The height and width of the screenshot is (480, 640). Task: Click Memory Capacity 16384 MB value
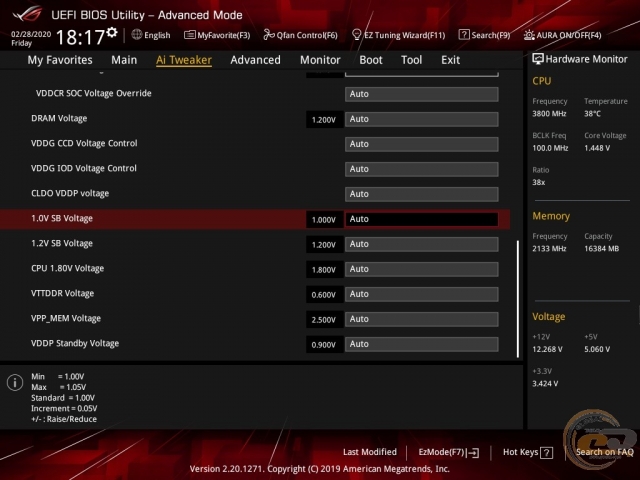pos(602,249)
